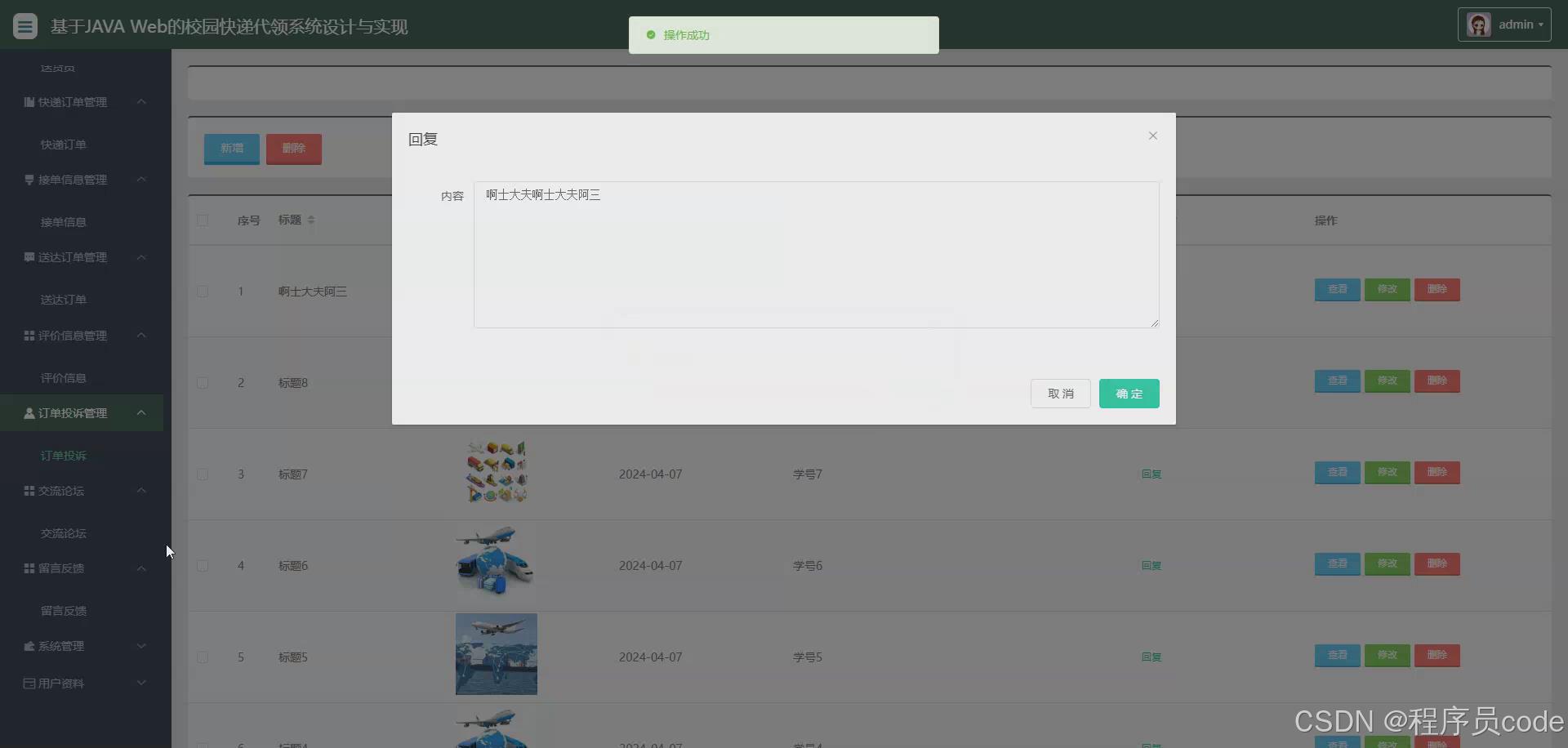Open the 订单投诉 menu item
1568x748 pixels.
coord(64,455)
